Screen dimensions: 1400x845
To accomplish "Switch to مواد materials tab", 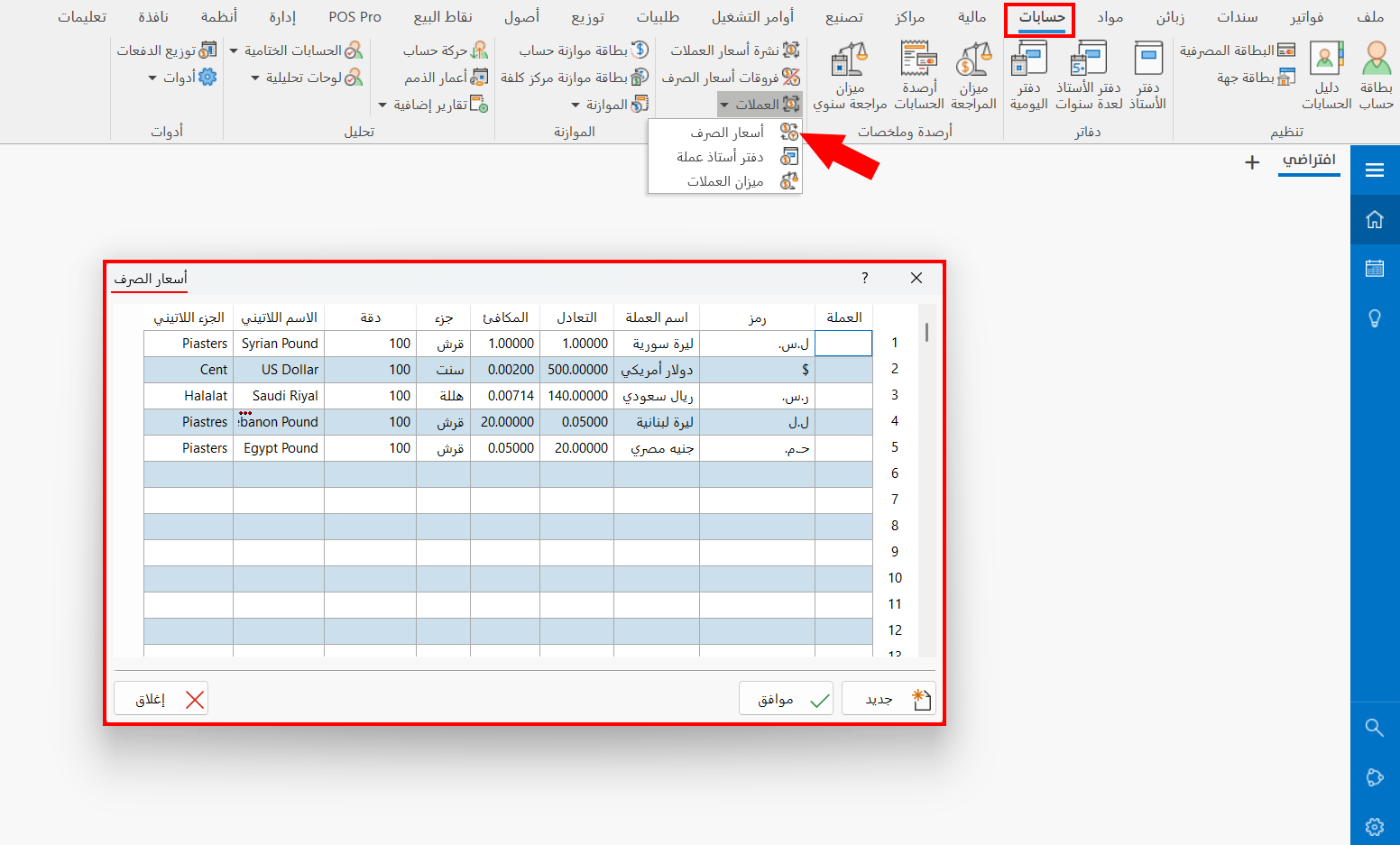I will tap(1110, 17).
